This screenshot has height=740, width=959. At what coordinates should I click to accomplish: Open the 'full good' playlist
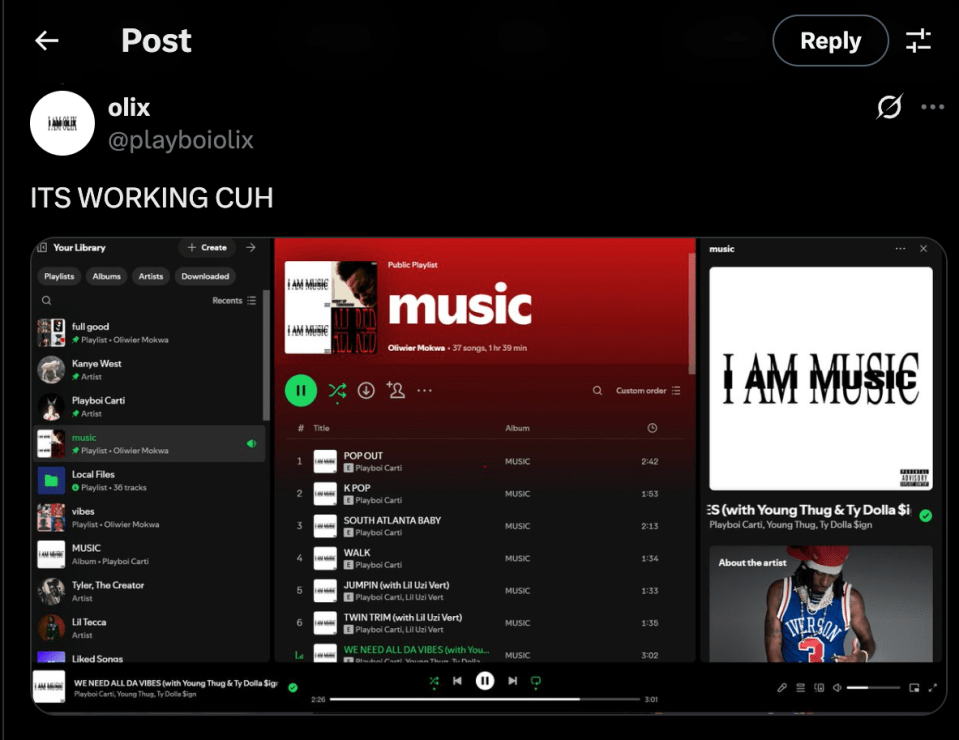(150, 333)
